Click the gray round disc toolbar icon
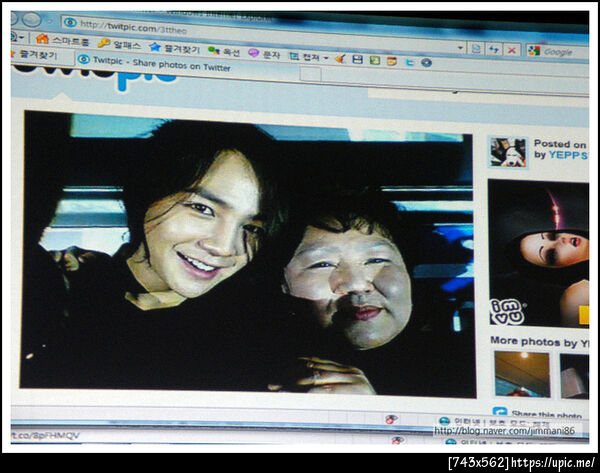The height and width of the screenshot is (473, 600). [426, 62]
